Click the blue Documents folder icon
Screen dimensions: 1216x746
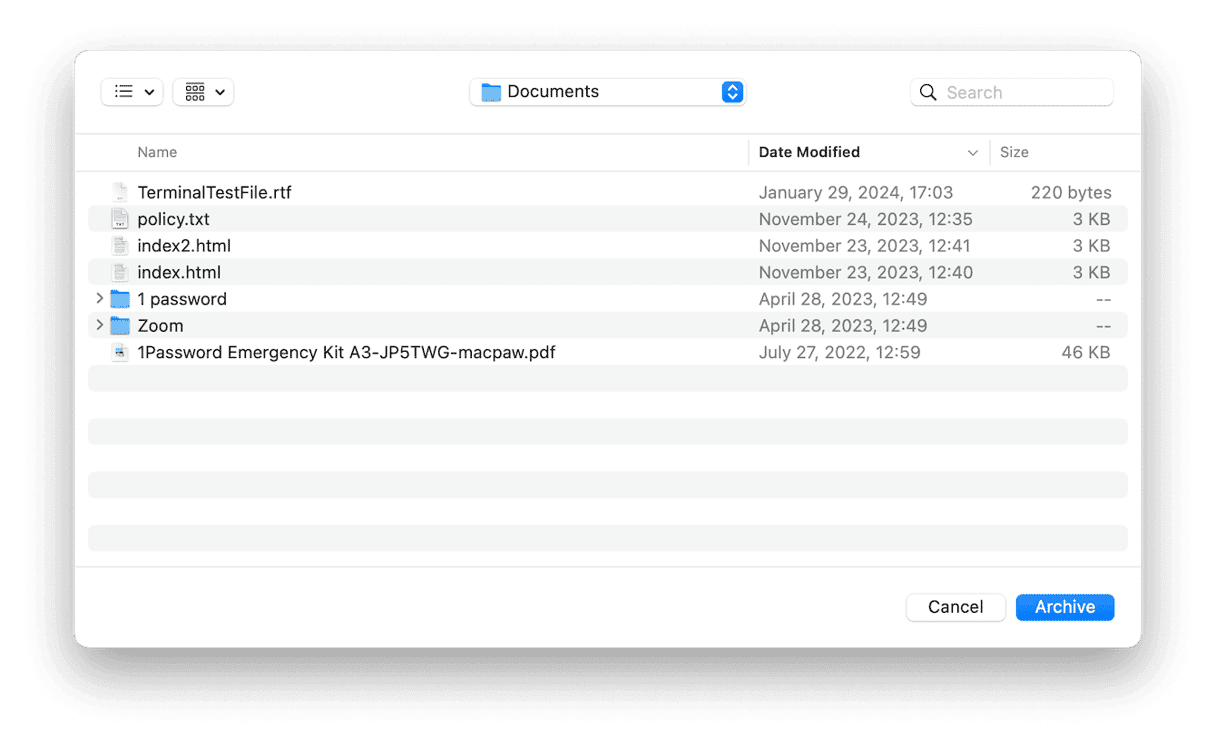pos(490,91)
